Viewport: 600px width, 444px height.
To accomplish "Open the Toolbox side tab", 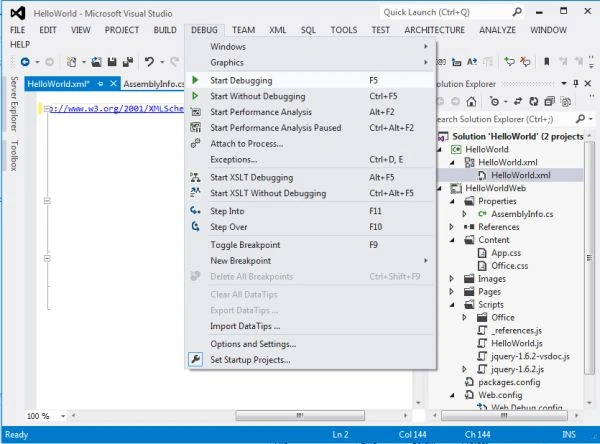I will [x=14, y=155].
